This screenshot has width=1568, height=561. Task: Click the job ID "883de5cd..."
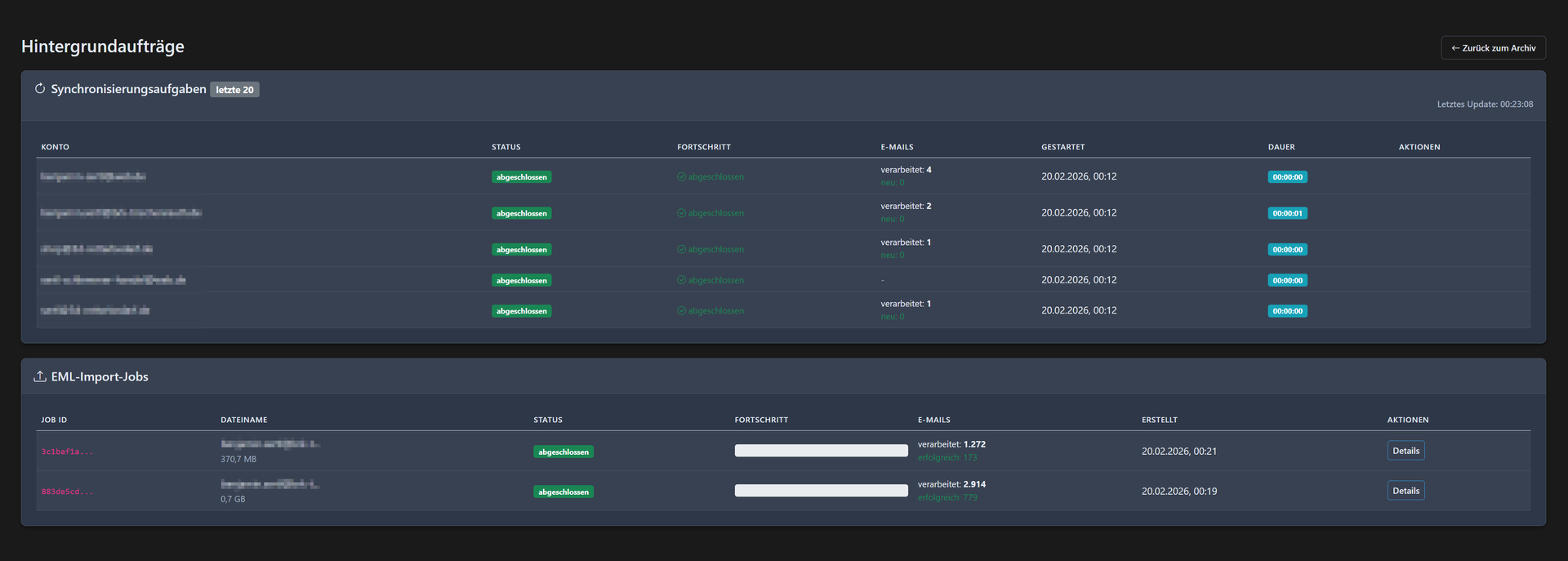coord(67,492)
